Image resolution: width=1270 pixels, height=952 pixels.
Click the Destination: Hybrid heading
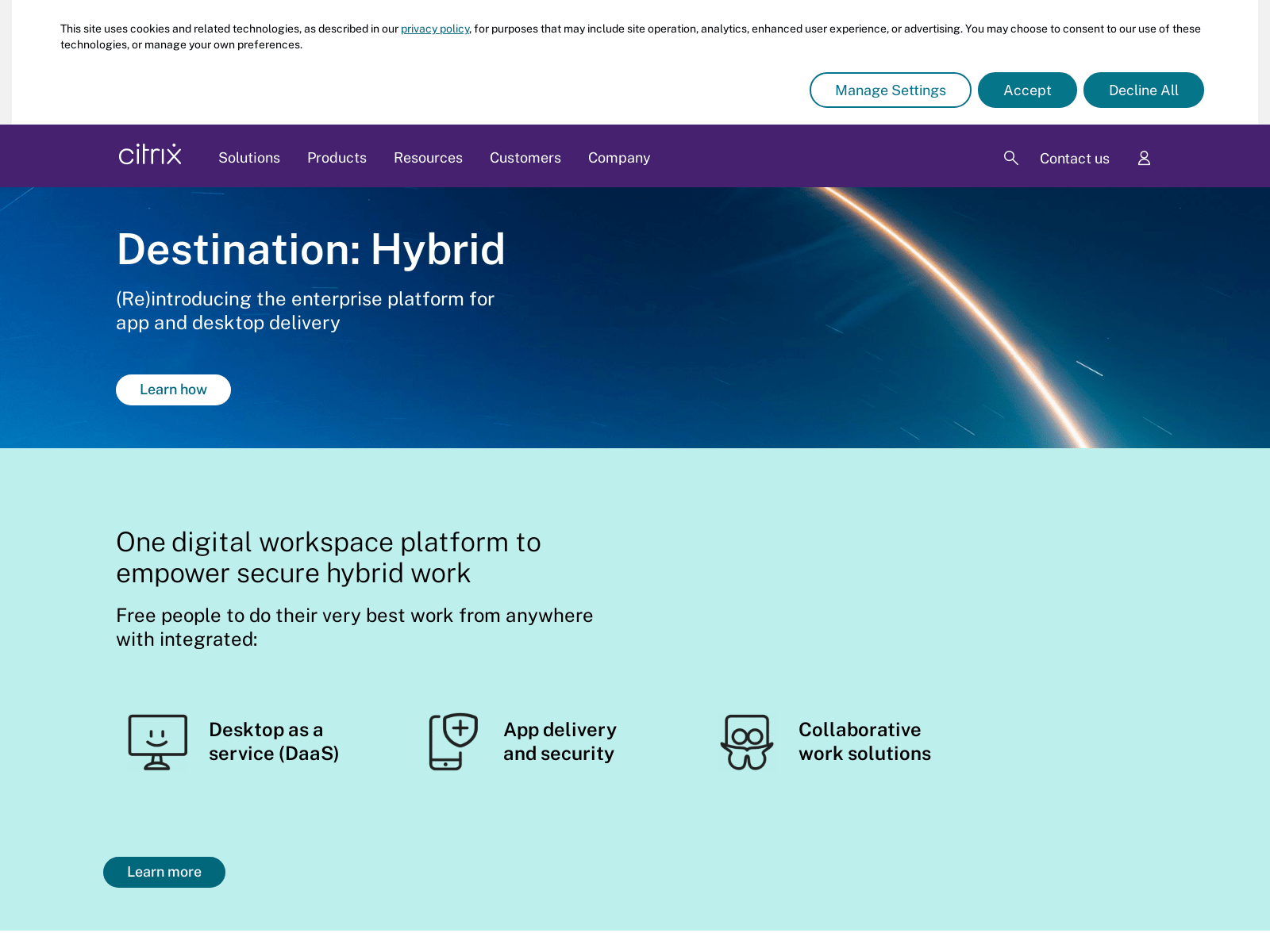tap(311, 249)
